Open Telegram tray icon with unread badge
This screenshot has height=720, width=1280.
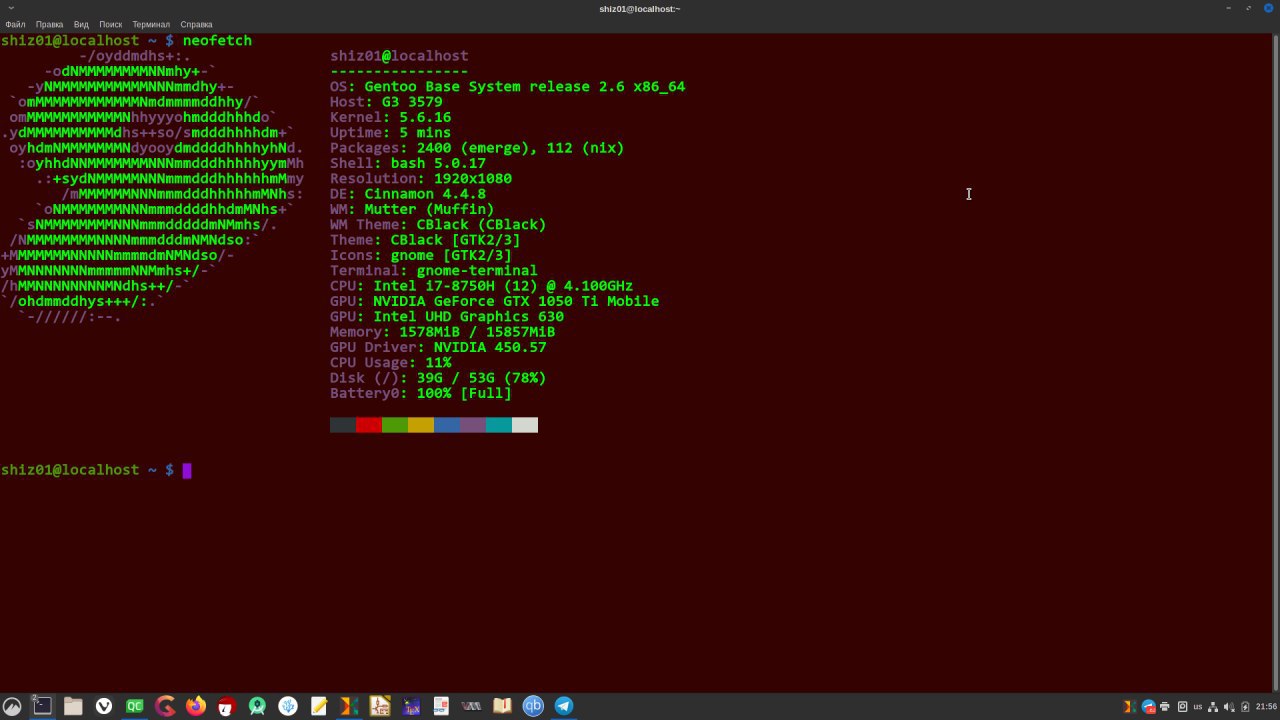(1149, 706)
